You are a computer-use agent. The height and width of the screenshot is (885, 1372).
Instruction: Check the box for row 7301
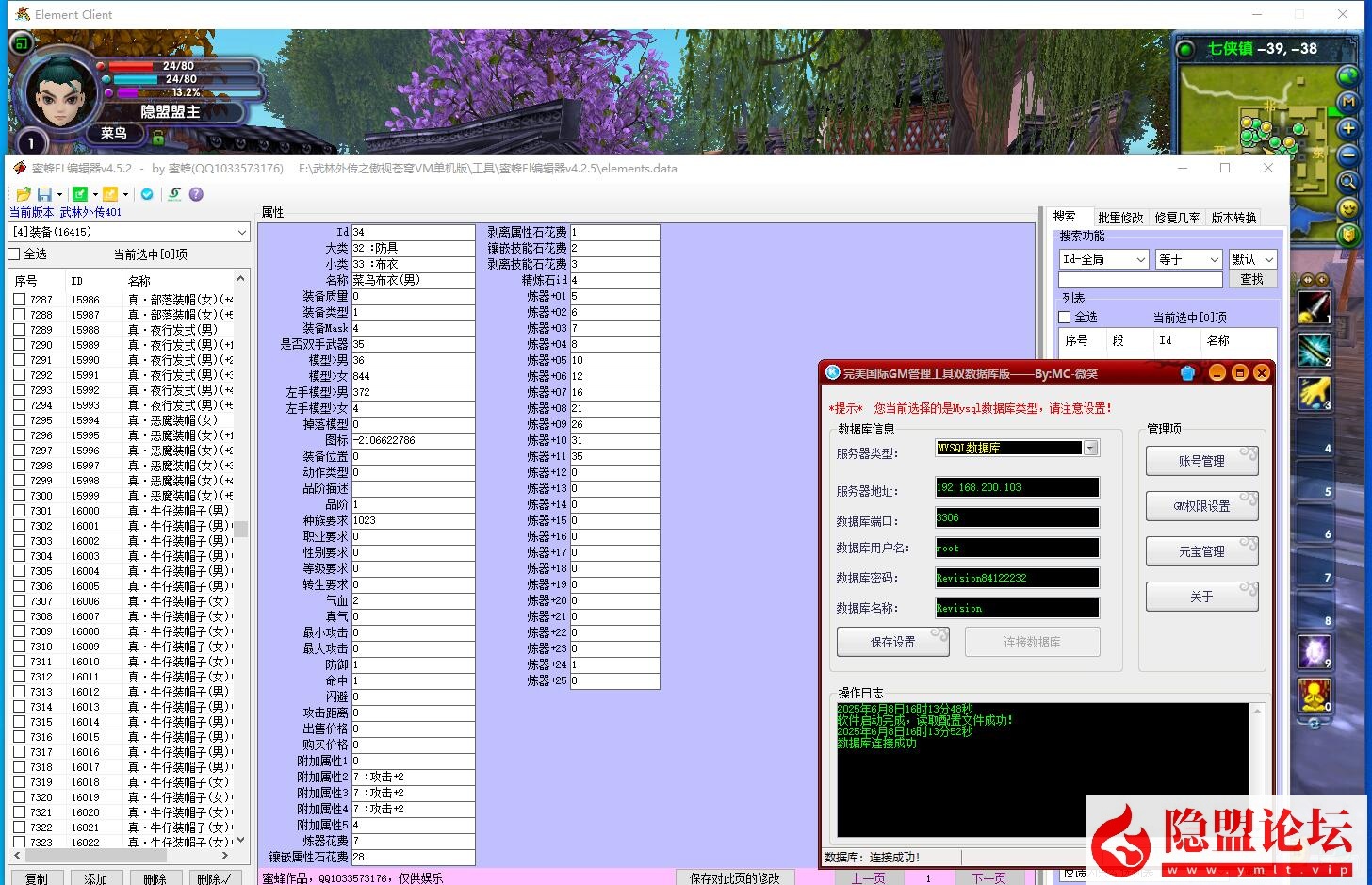pos(20,511)
